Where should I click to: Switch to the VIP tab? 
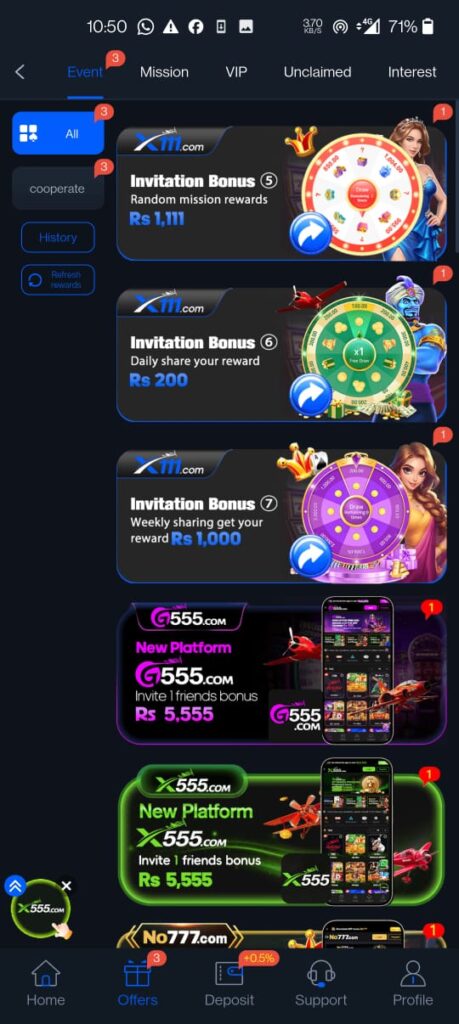tap(236, 72)
